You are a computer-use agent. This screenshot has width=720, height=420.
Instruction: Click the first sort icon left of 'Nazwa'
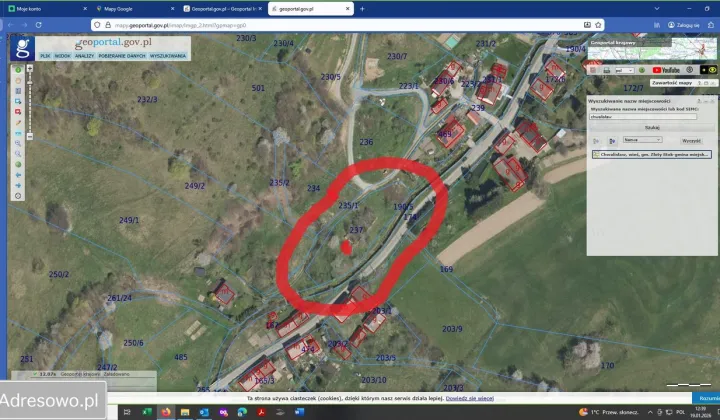pos(596,141)
